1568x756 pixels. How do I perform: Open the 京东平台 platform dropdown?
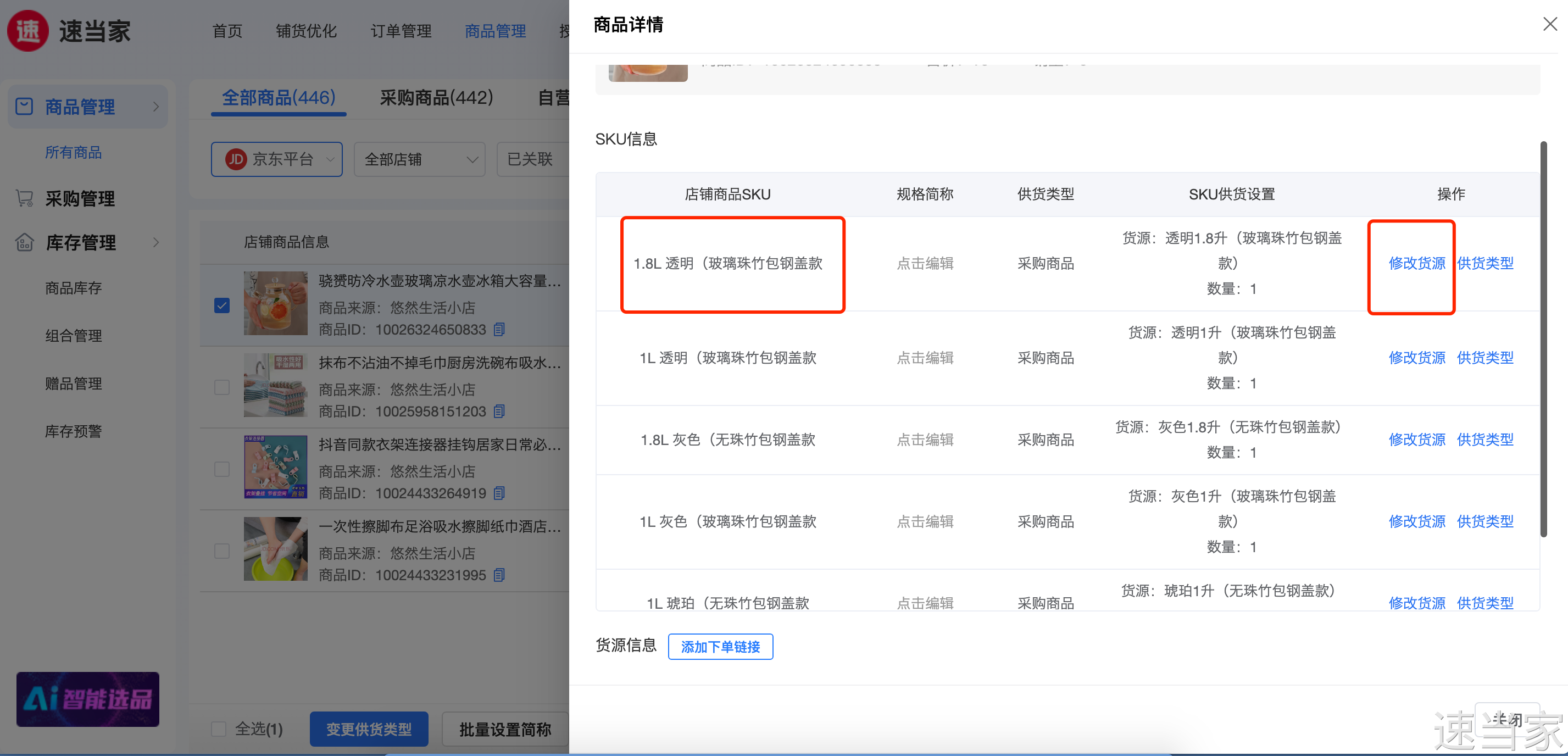277,159
